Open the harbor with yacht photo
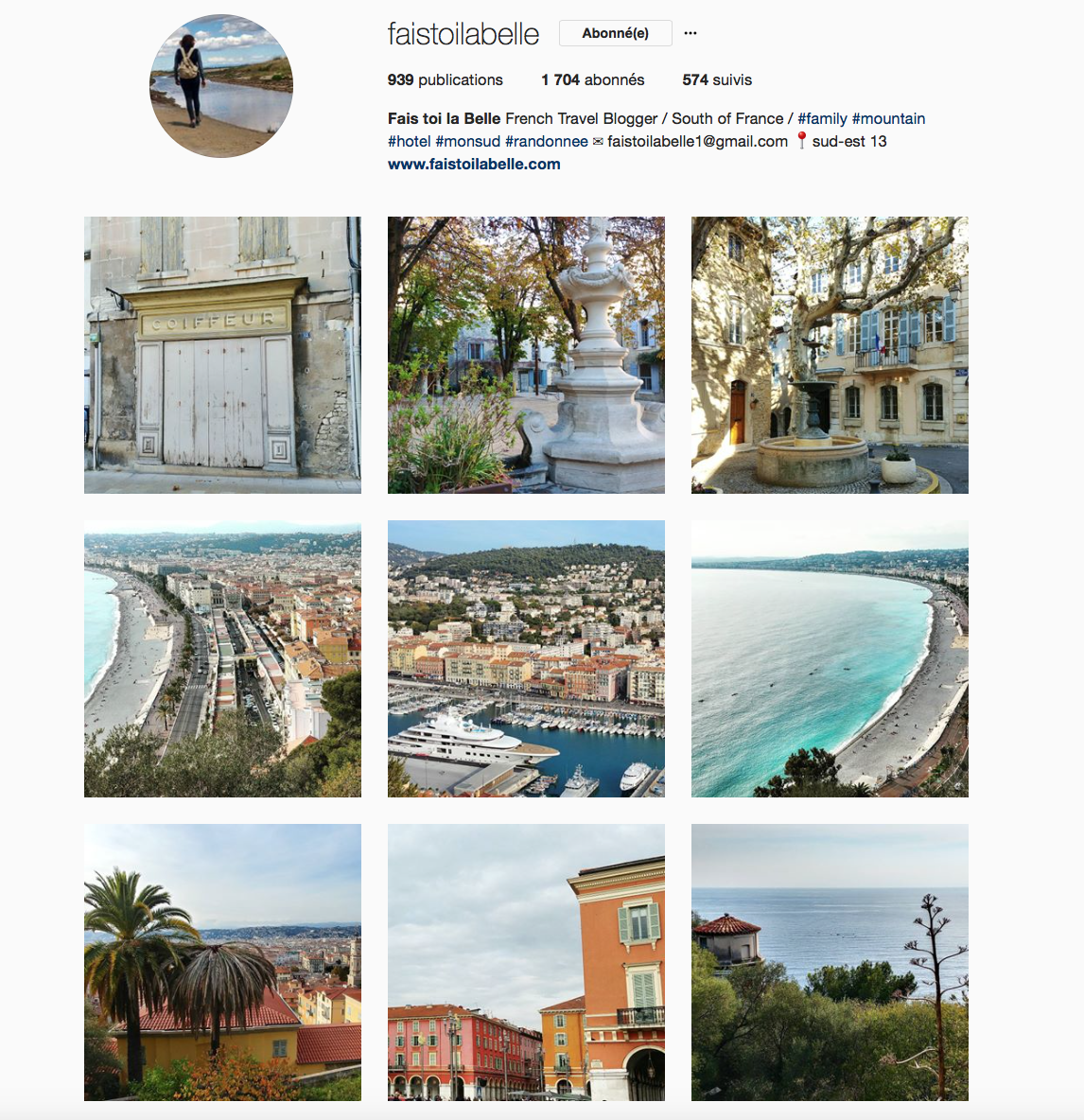The width and height of the screenshot is (1084, 1120). [x=526, y=658]
